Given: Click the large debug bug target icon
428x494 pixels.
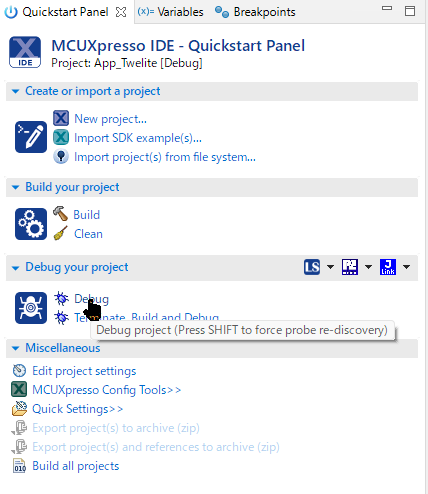Looking at the screenshot, I should [x=31, y=308].
